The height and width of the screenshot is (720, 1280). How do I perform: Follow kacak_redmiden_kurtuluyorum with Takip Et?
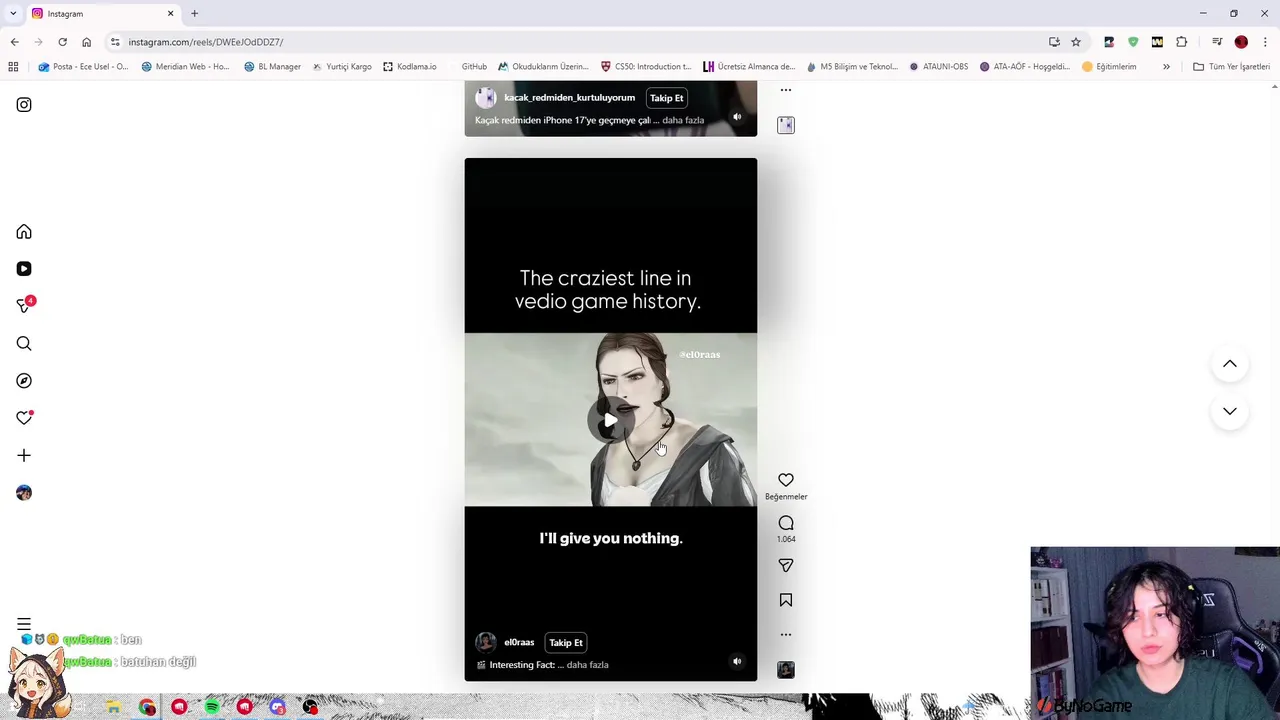[x=667, y=98]
